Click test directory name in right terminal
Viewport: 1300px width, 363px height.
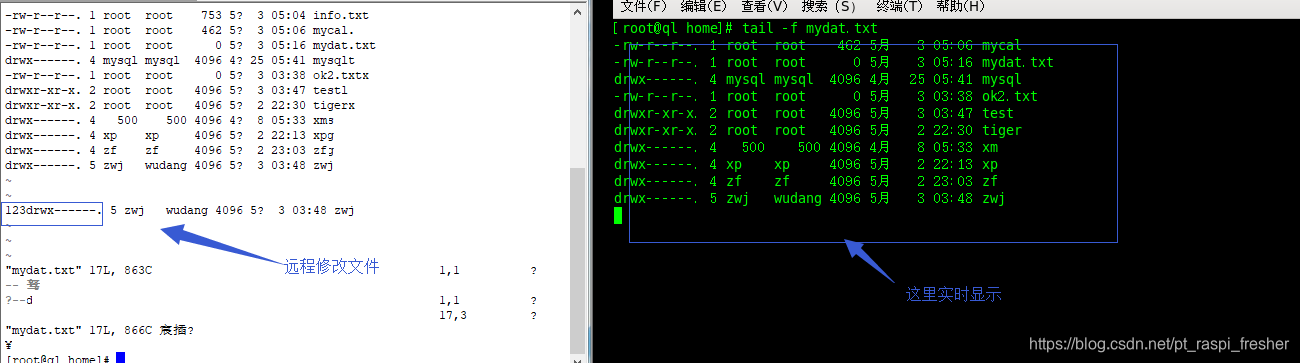(x=998, y=113)
